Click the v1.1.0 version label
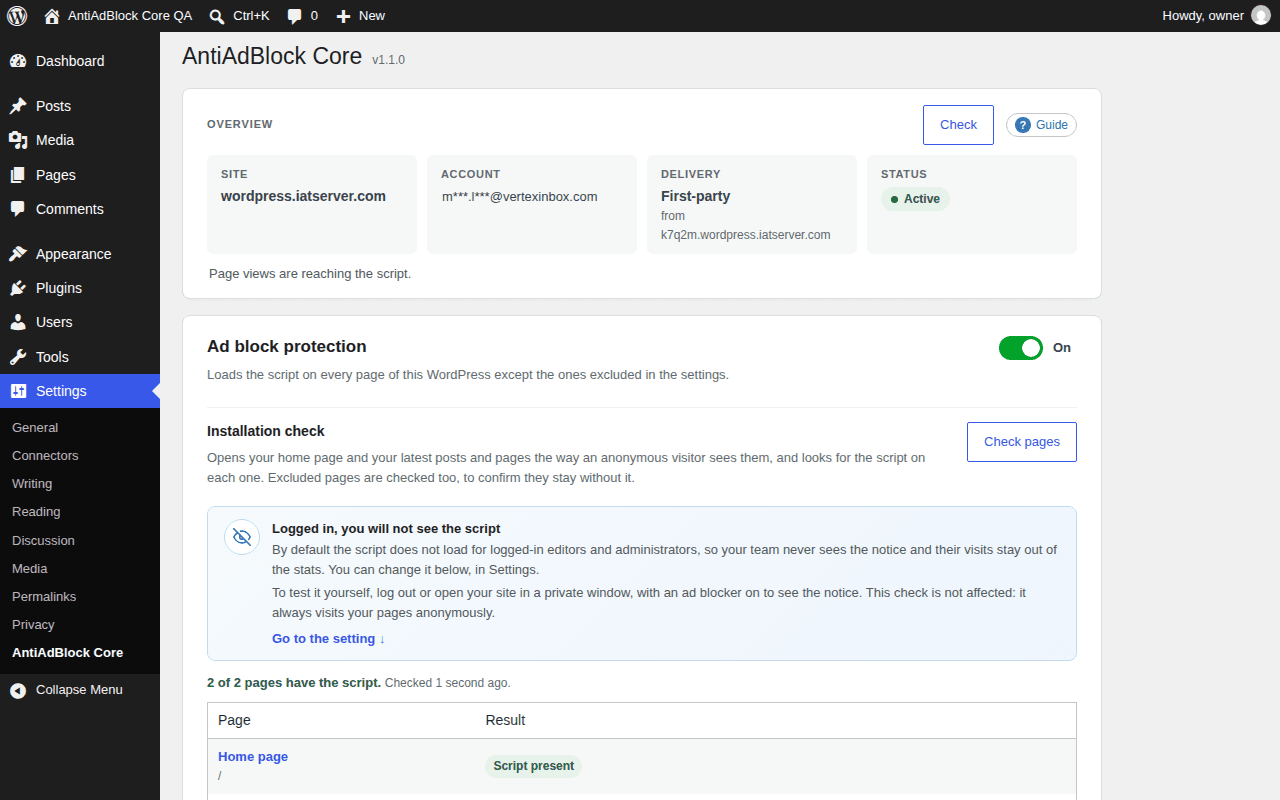 (x=388, y=60)
